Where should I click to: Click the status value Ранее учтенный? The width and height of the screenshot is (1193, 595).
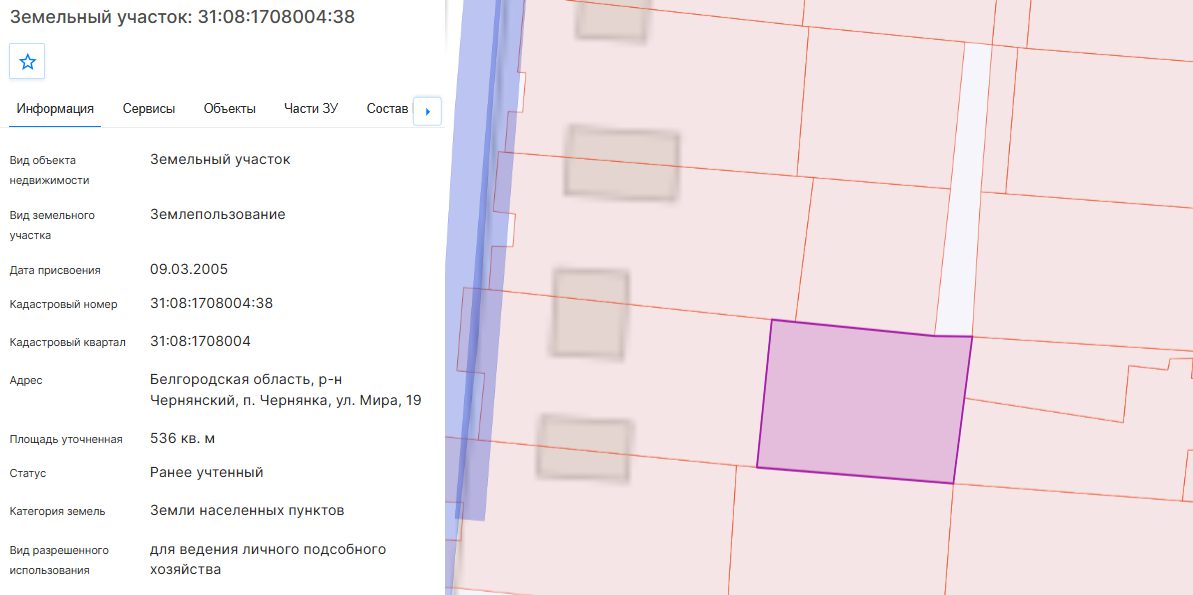pos(206,472)
